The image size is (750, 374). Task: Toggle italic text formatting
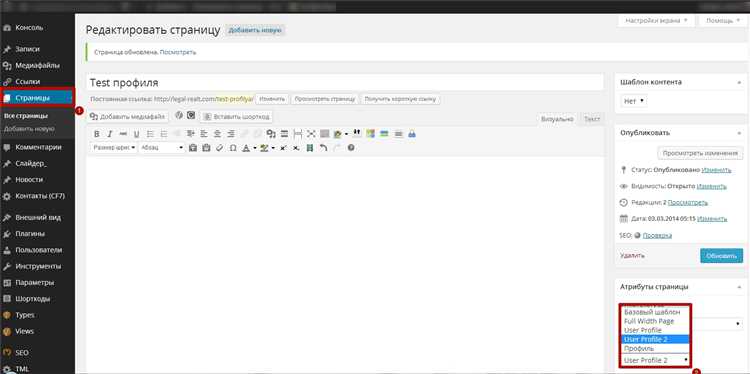coord(110,134)
